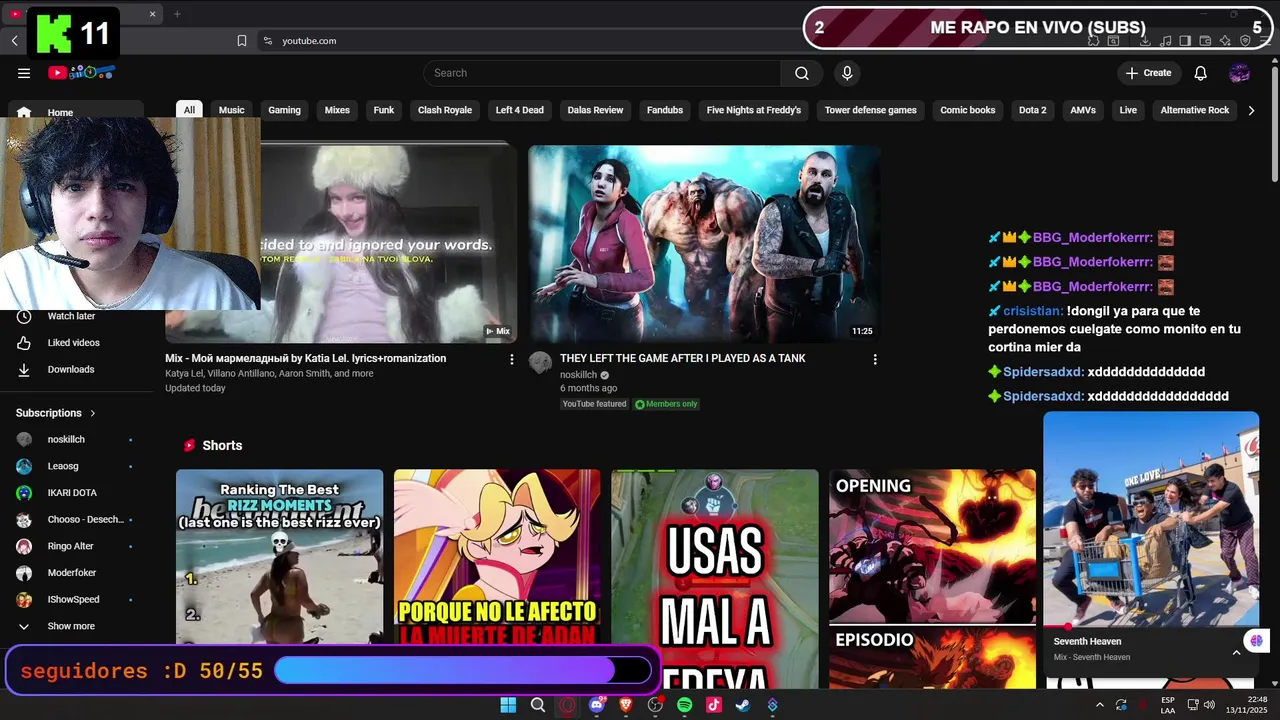This screenshot has width=1280, height=720.
Task: Open the PORQUE NO LE AFECTO short
Action: pos(497,557)
